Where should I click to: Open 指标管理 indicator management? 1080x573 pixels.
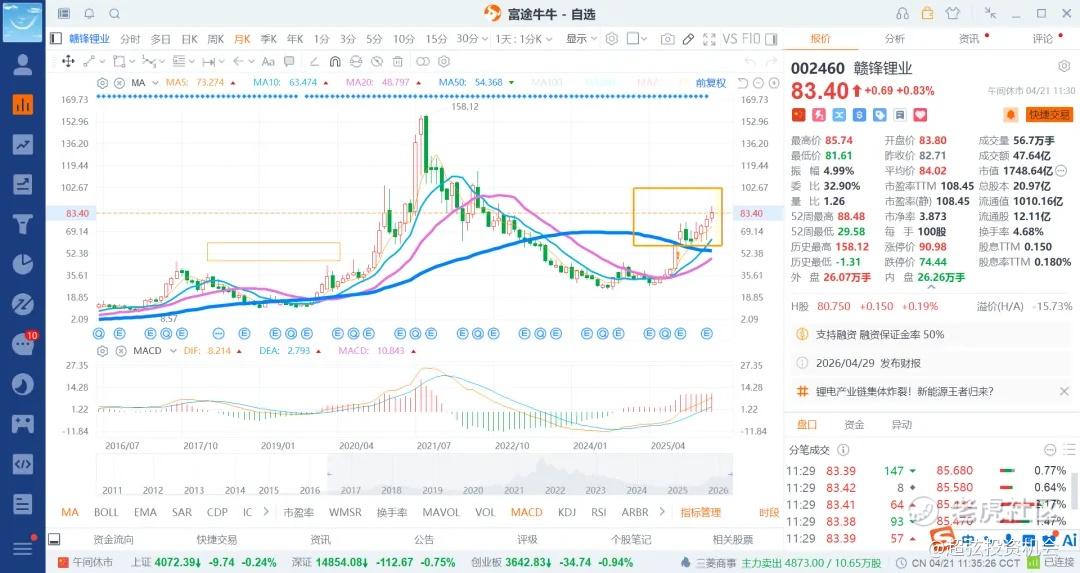click(700, 512)
